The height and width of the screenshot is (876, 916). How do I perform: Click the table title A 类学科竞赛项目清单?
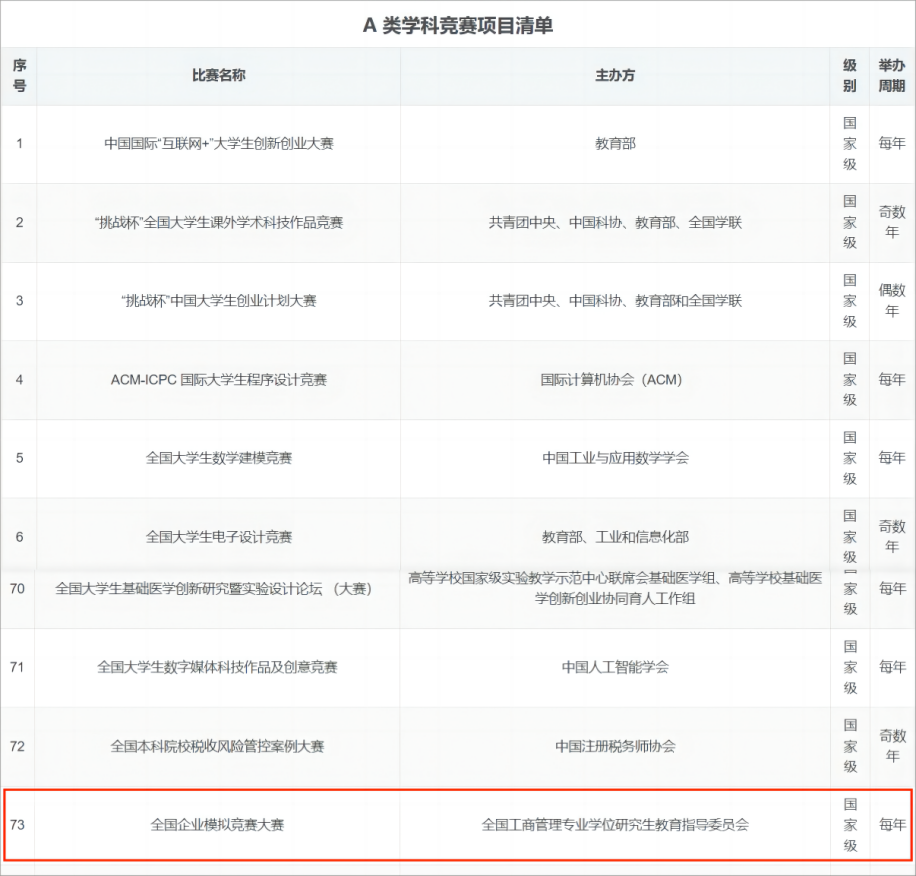pos(458,26)
